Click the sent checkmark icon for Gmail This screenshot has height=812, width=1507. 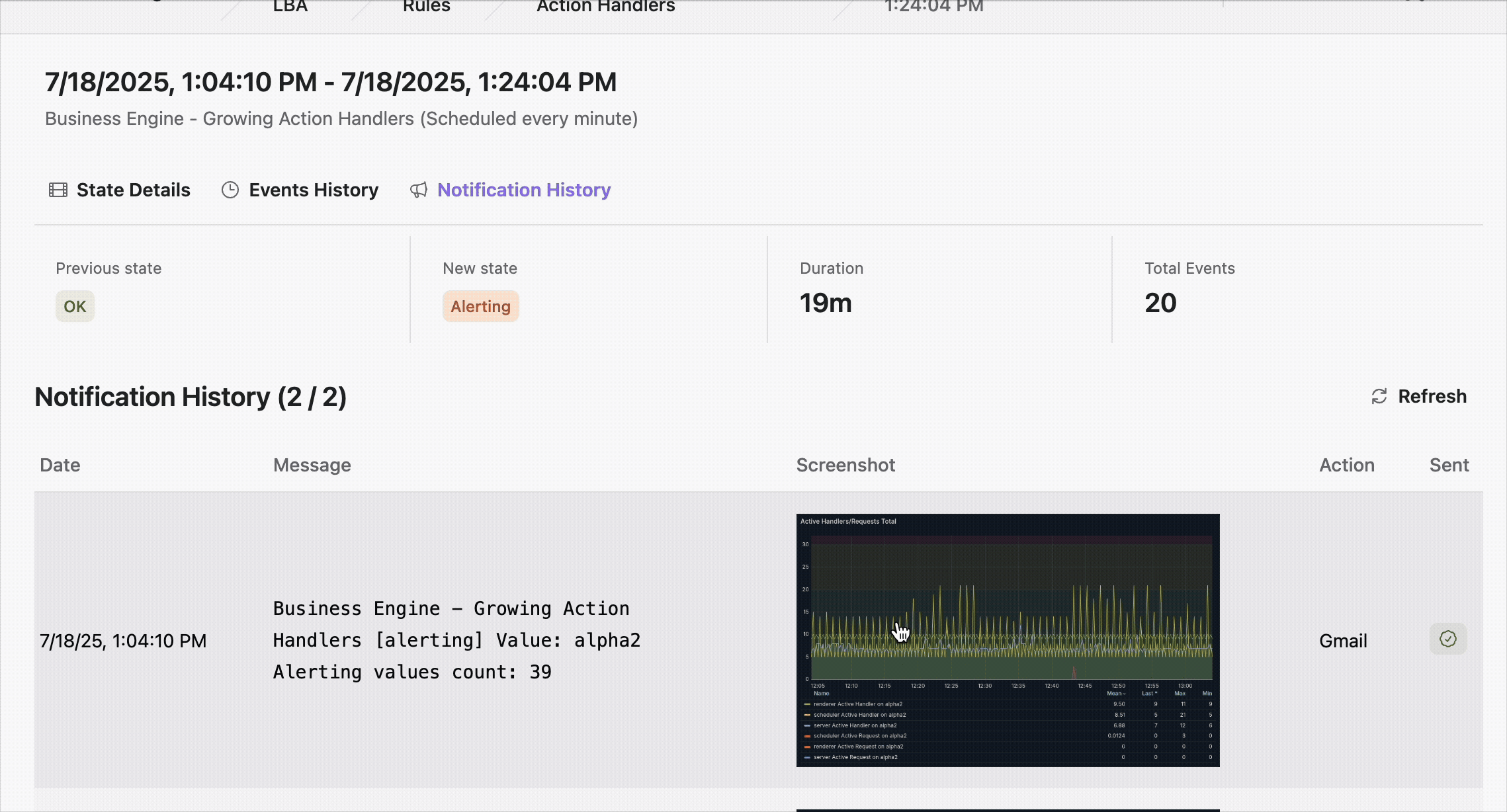(1448, 639)
